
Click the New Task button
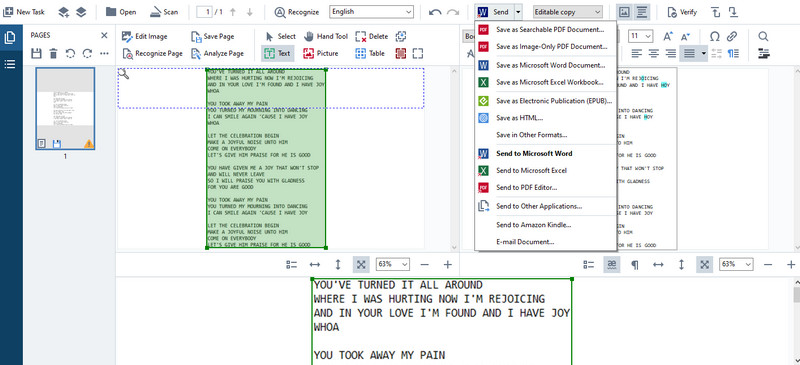24,12
